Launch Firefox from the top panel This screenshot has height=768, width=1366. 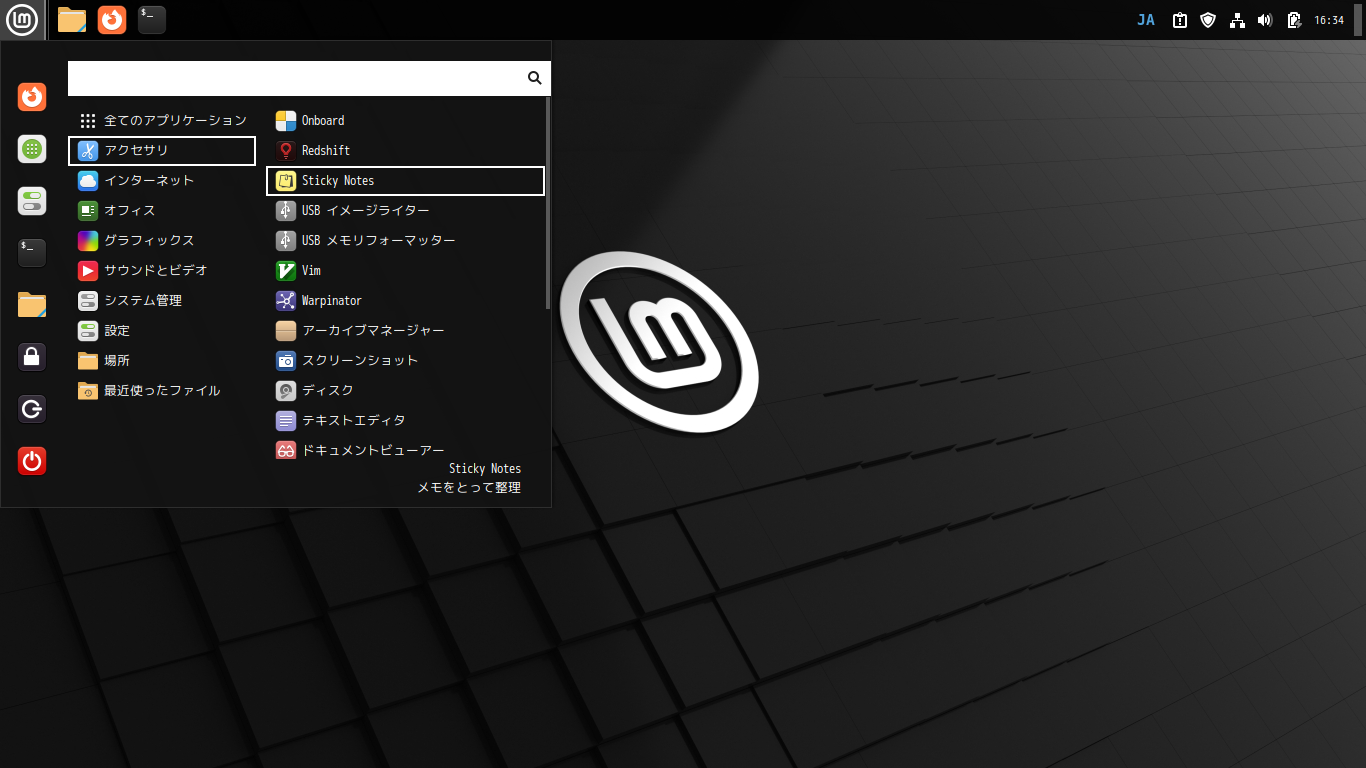(x=112, y=20)
